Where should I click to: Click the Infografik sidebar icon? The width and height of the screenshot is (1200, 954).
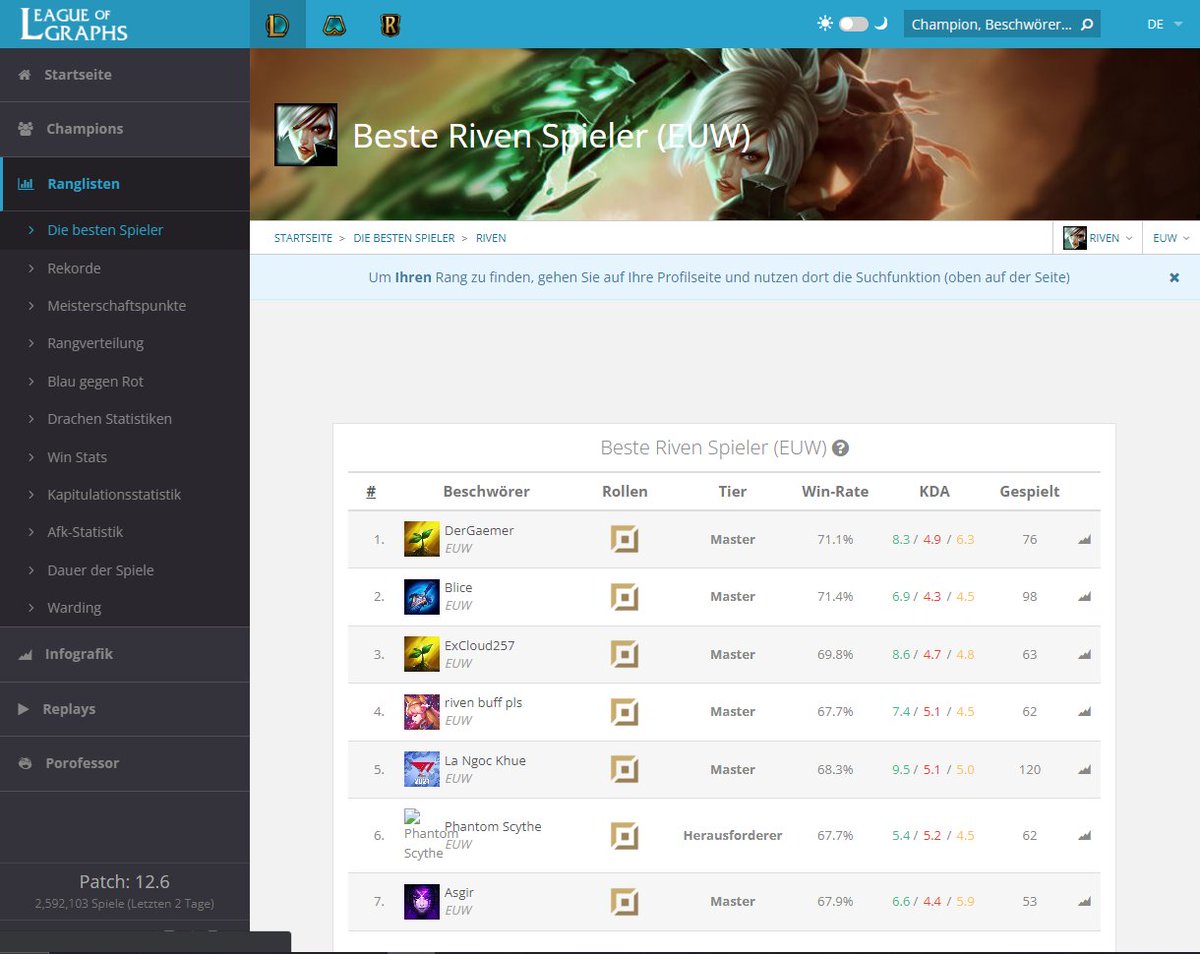click(24, 654)
